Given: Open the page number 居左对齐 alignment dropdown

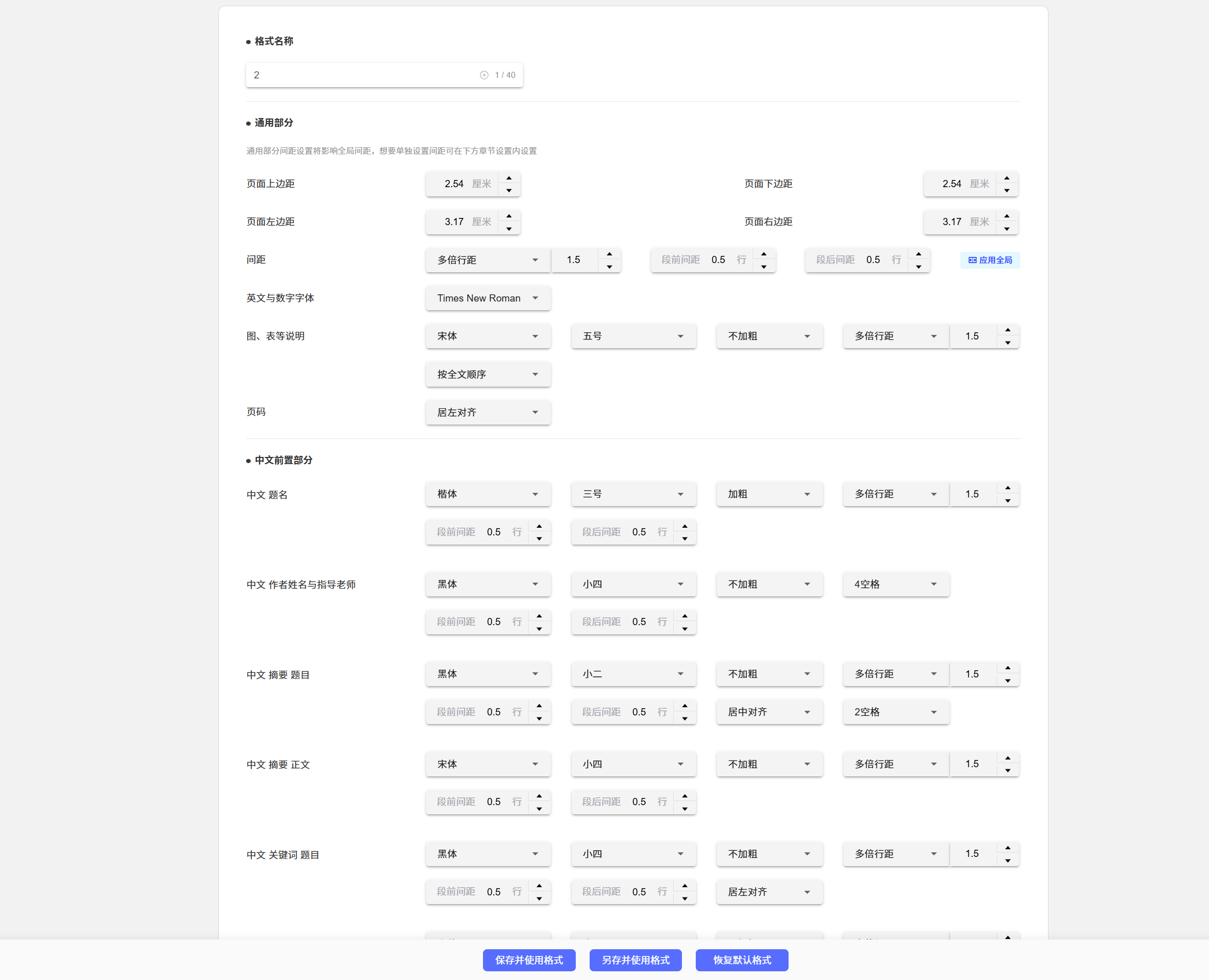Looking at the screenshot, I should pos(488,413).
